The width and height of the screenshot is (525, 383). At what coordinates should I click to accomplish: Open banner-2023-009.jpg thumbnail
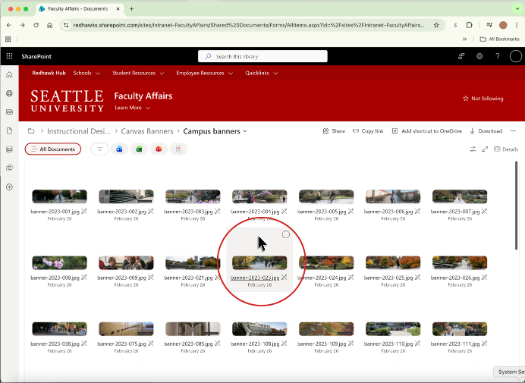(x=126, y=263)
